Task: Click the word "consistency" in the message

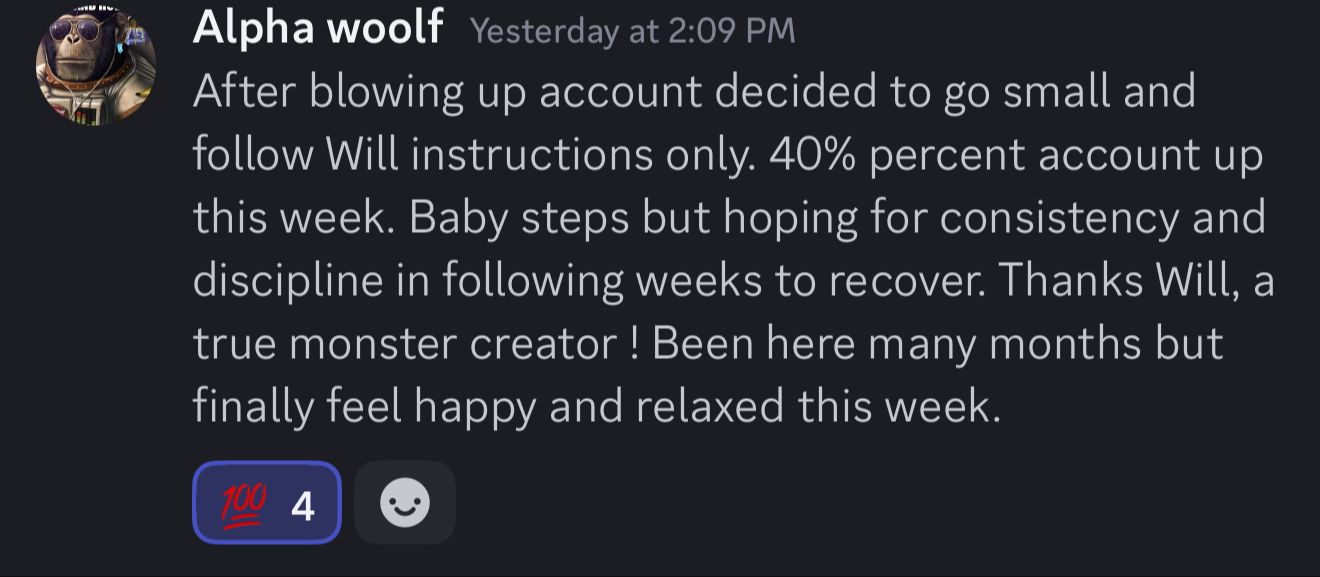Action: pos(1059,218)
